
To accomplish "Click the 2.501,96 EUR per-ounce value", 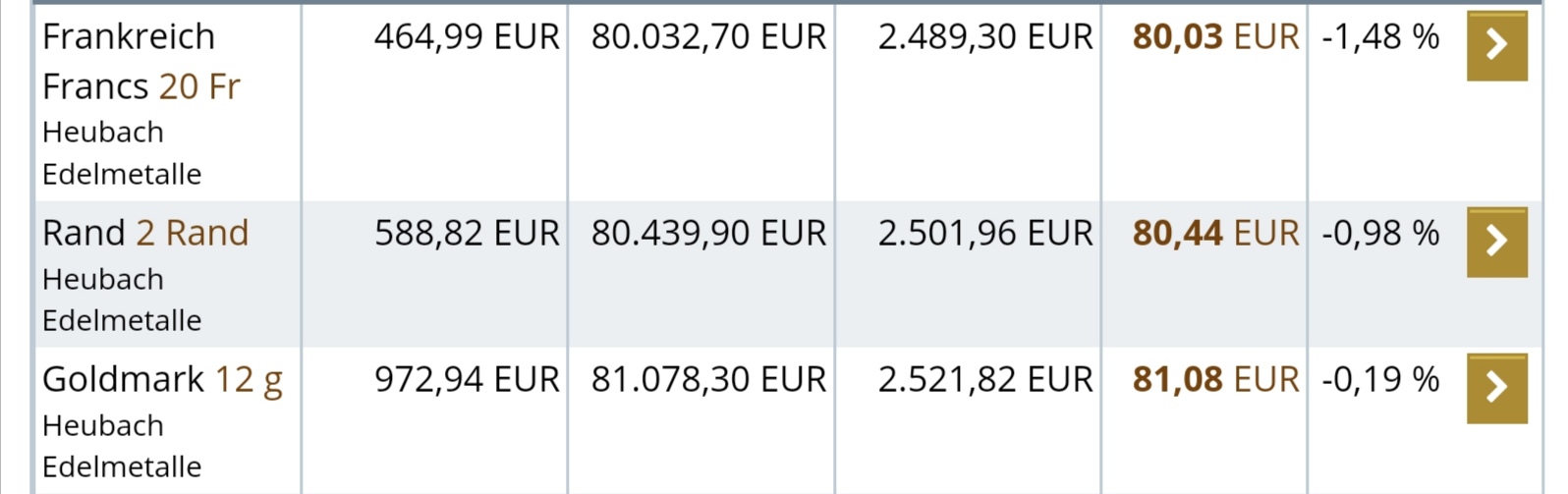I will tap(984, 234).
